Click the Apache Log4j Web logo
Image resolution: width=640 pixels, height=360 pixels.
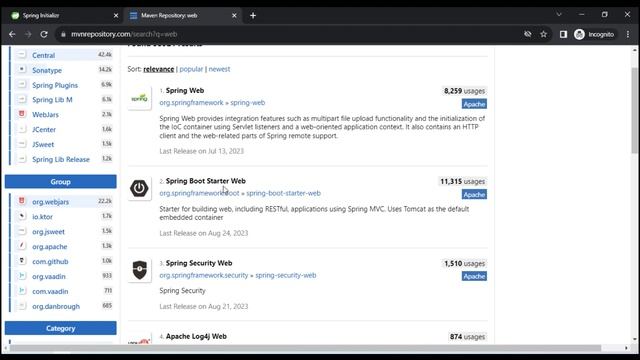(x=140, y=340)
